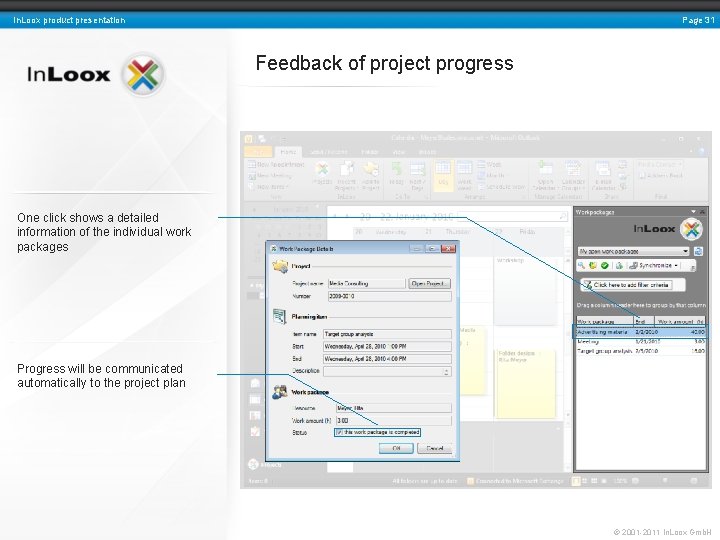Click the Folder design calendar appointment
The width and height of the screenshot is (720, 540).
coord(525,383)
